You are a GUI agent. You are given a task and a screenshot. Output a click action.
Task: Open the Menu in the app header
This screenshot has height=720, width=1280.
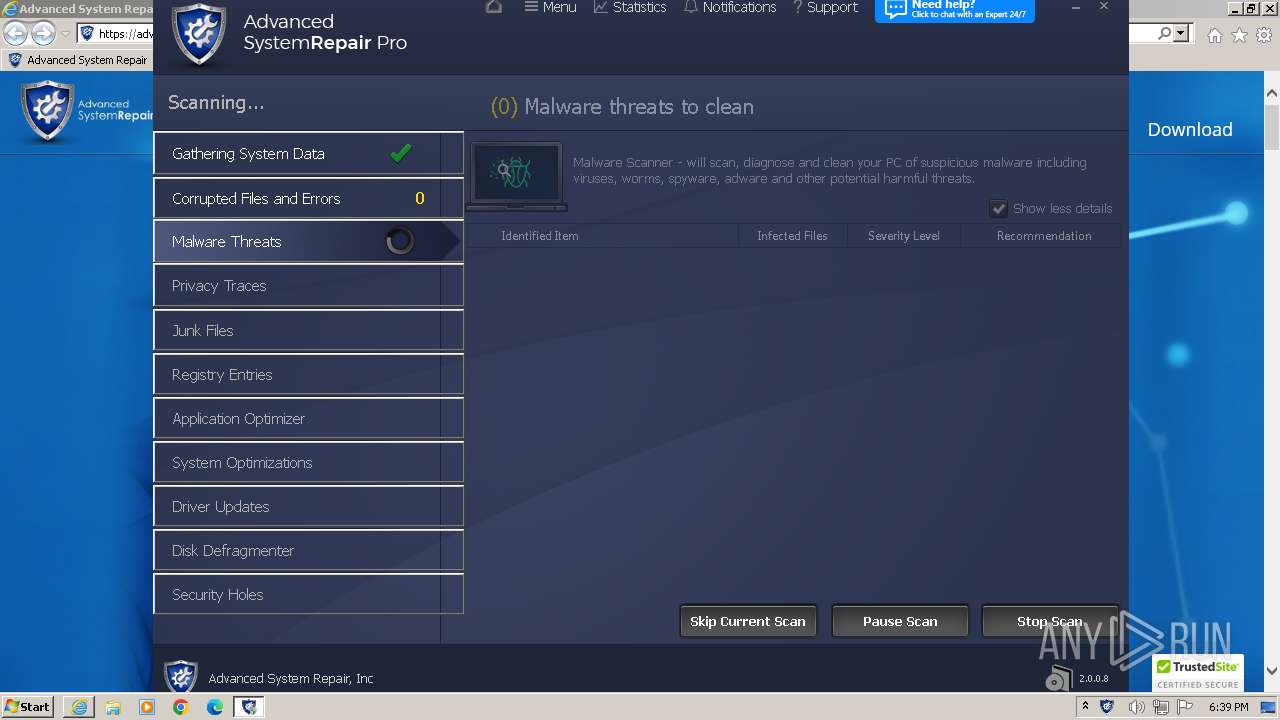click(550, 7)
